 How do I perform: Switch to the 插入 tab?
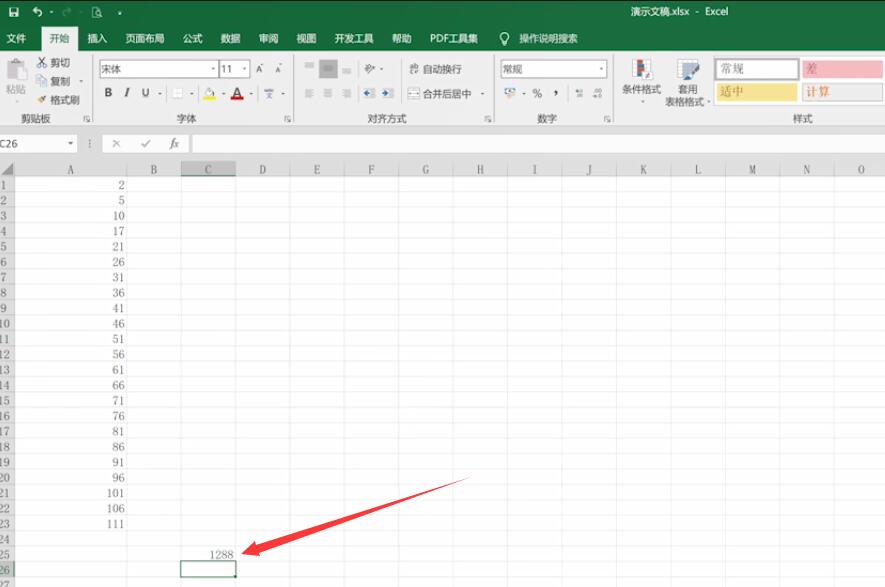(97, 38)
